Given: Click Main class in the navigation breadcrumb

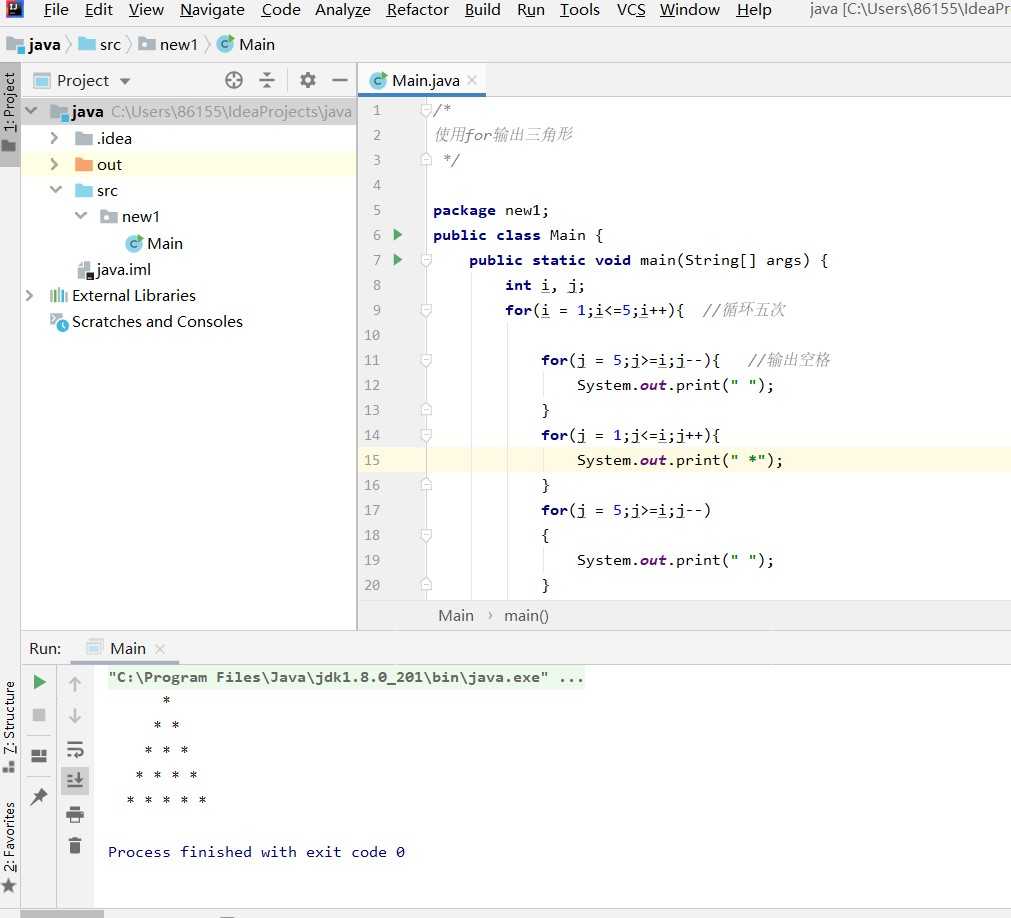Looking at the screenshot, I should pos(246,44).
